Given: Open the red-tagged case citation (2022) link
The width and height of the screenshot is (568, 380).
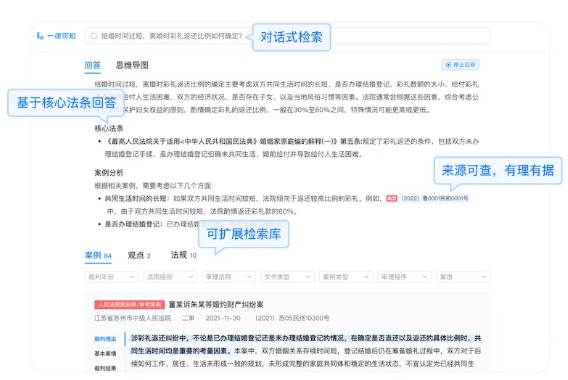Looking at the screenshot, I should (x=427, y=198).
